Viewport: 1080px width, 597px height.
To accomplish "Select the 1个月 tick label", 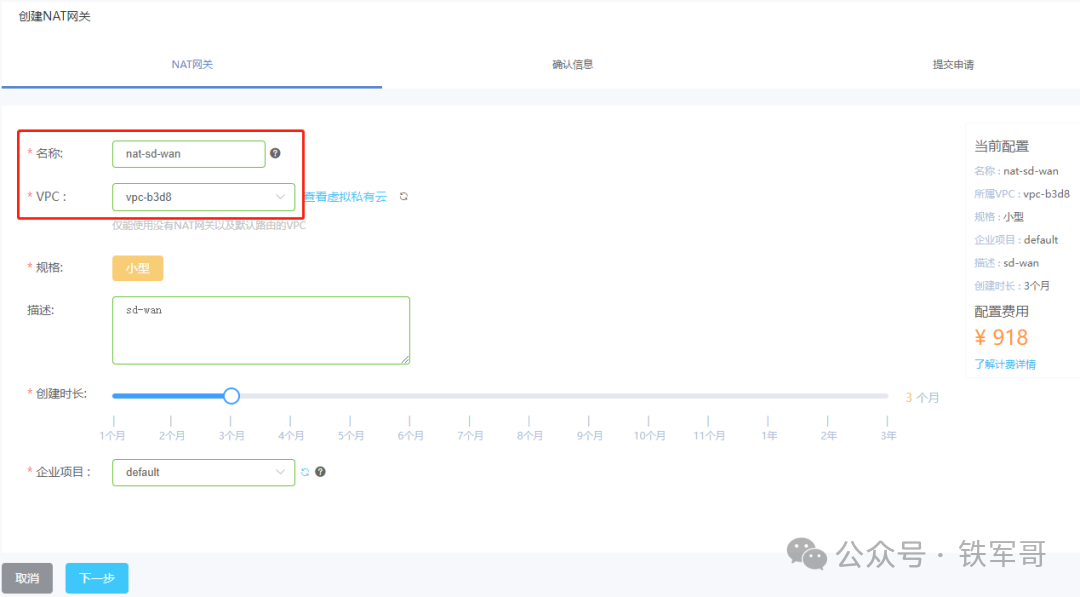I will click(112, 436).
